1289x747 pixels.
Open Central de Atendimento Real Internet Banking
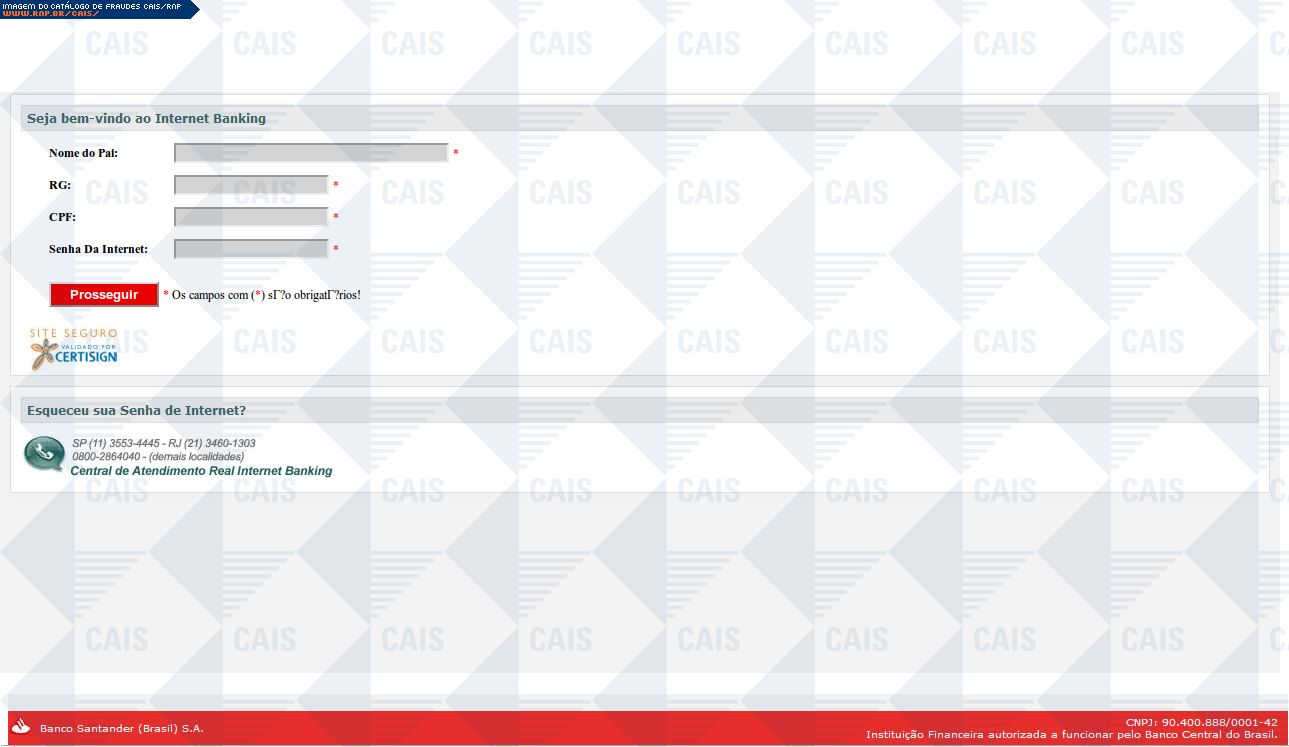click(x=201, y=471)
